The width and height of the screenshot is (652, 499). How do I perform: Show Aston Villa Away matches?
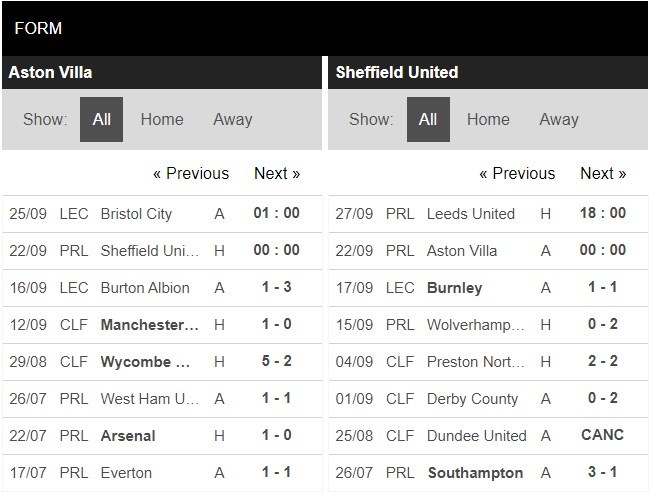click(232, 119)
